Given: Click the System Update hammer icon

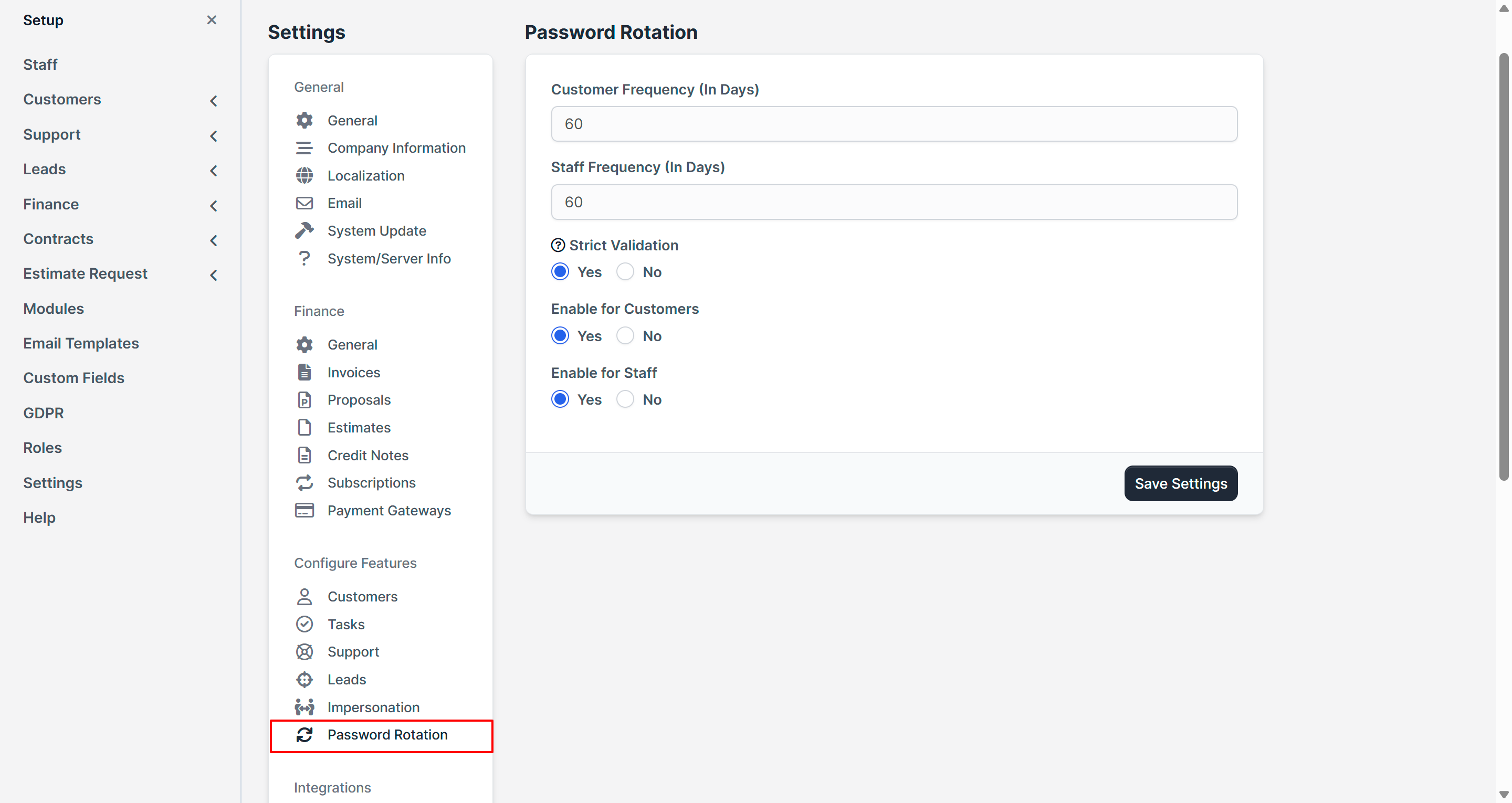Looking at the screenshot, I should (304, 231).
